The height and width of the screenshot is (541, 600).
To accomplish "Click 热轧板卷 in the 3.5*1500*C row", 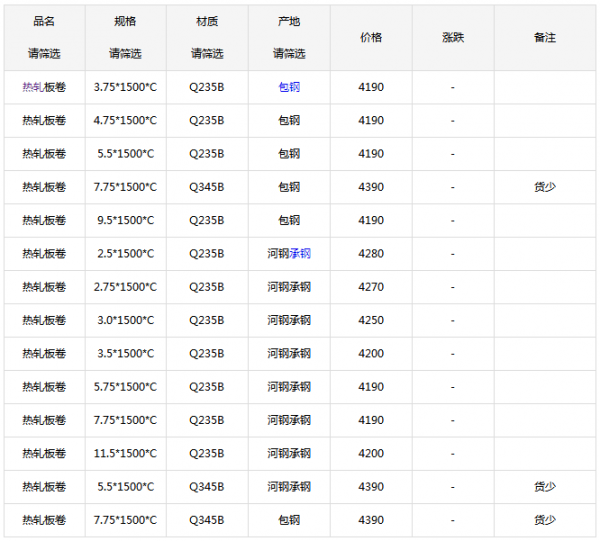I will 44,354.
